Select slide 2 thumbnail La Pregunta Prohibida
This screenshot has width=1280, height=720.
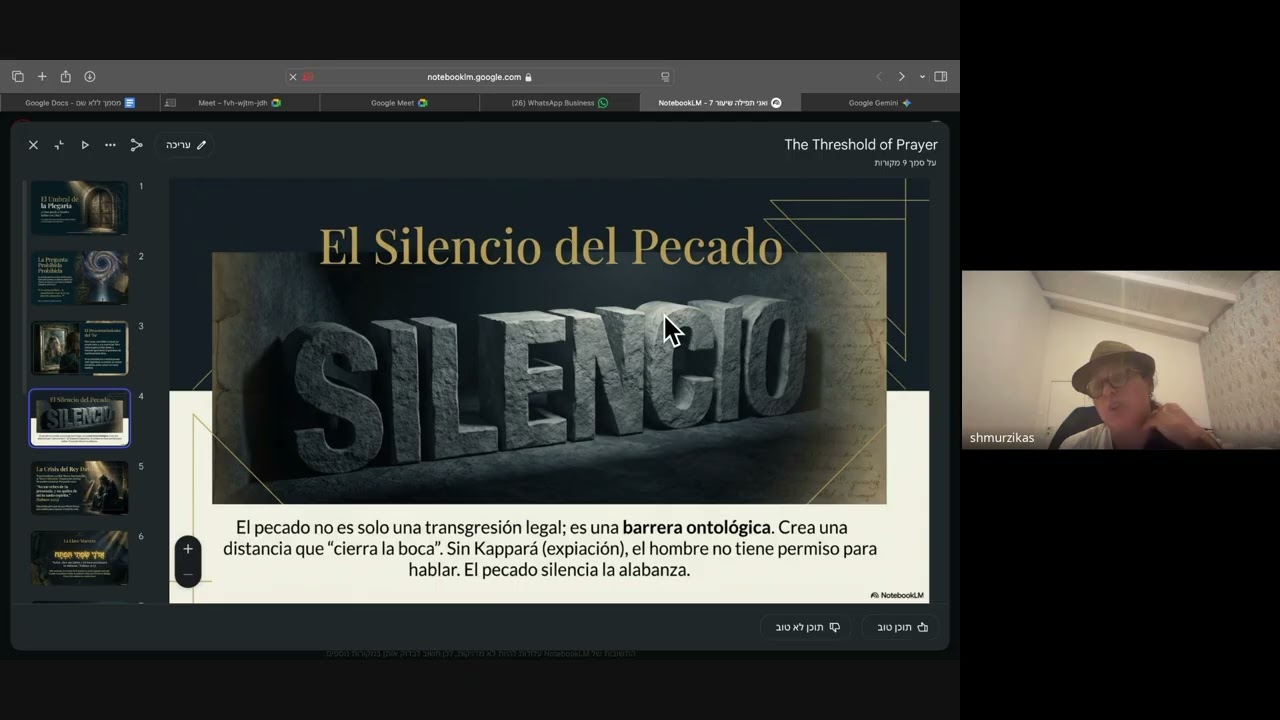coord(79,277)
